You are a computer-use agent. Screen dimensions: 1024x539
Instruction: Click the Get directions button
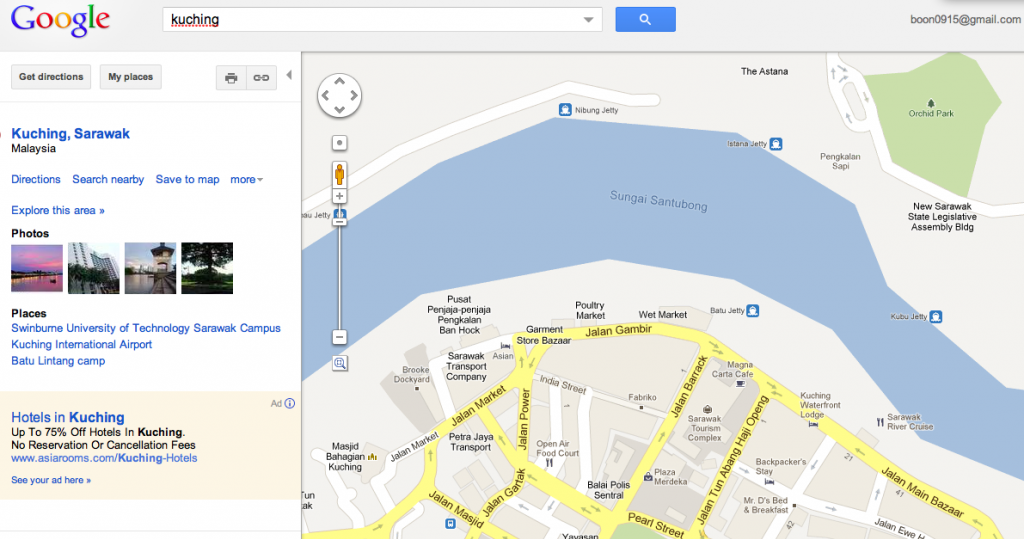(51, 77)
